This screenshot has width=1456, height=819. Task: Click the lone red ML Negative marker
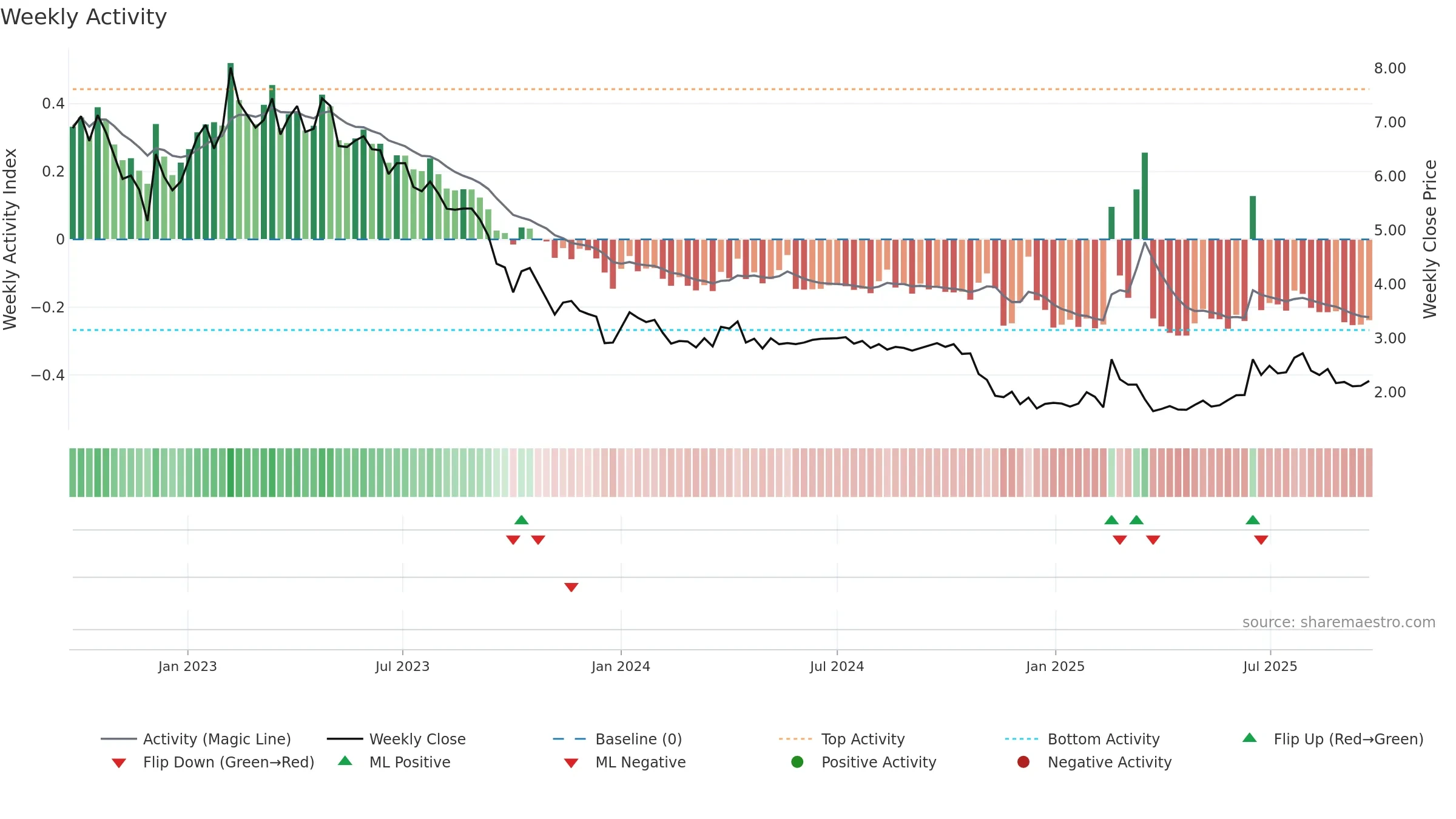(x=571, y=587)
